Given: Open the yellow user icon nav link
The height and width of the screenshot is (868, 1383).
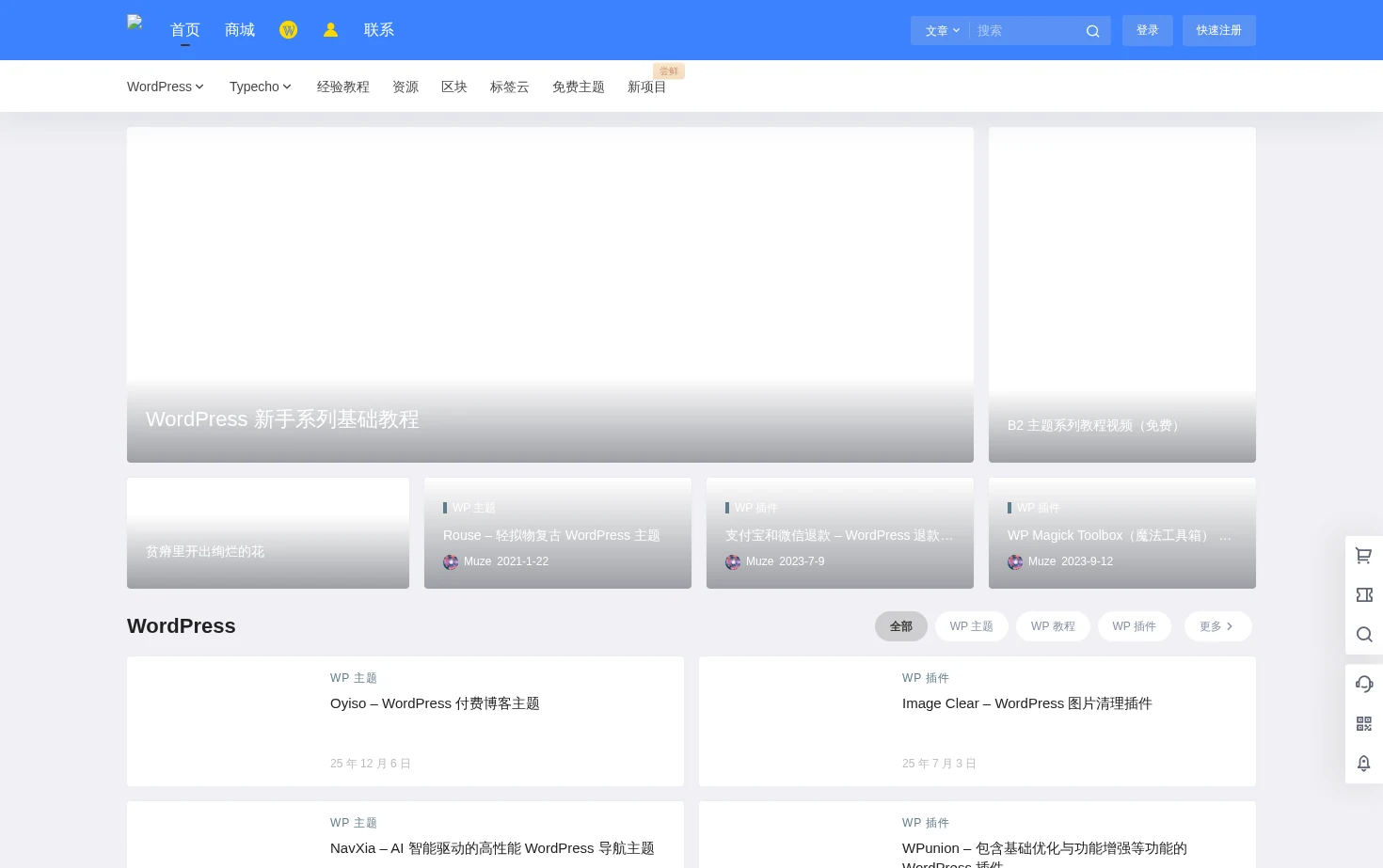Looking at the screenshot, I should pos(330,30).
